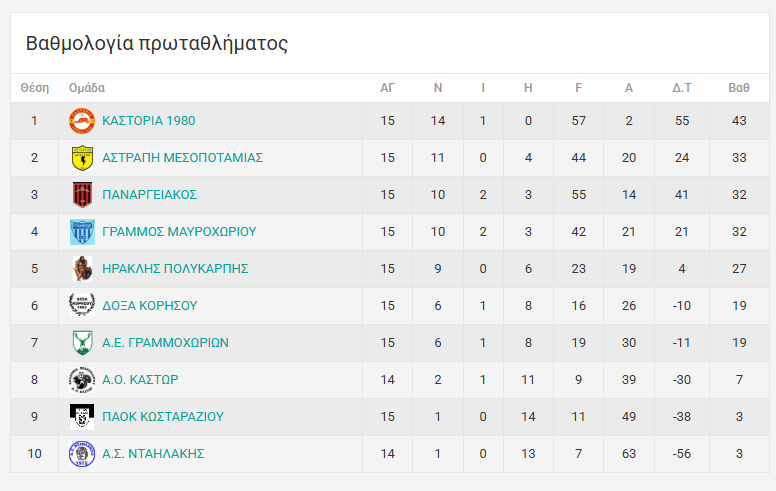
Task: Click the ΓΡΑΜΜΟΣ ΜΑΥΡΟΧΩΡΙΟΥ blue logo
Action: [82, 232]
